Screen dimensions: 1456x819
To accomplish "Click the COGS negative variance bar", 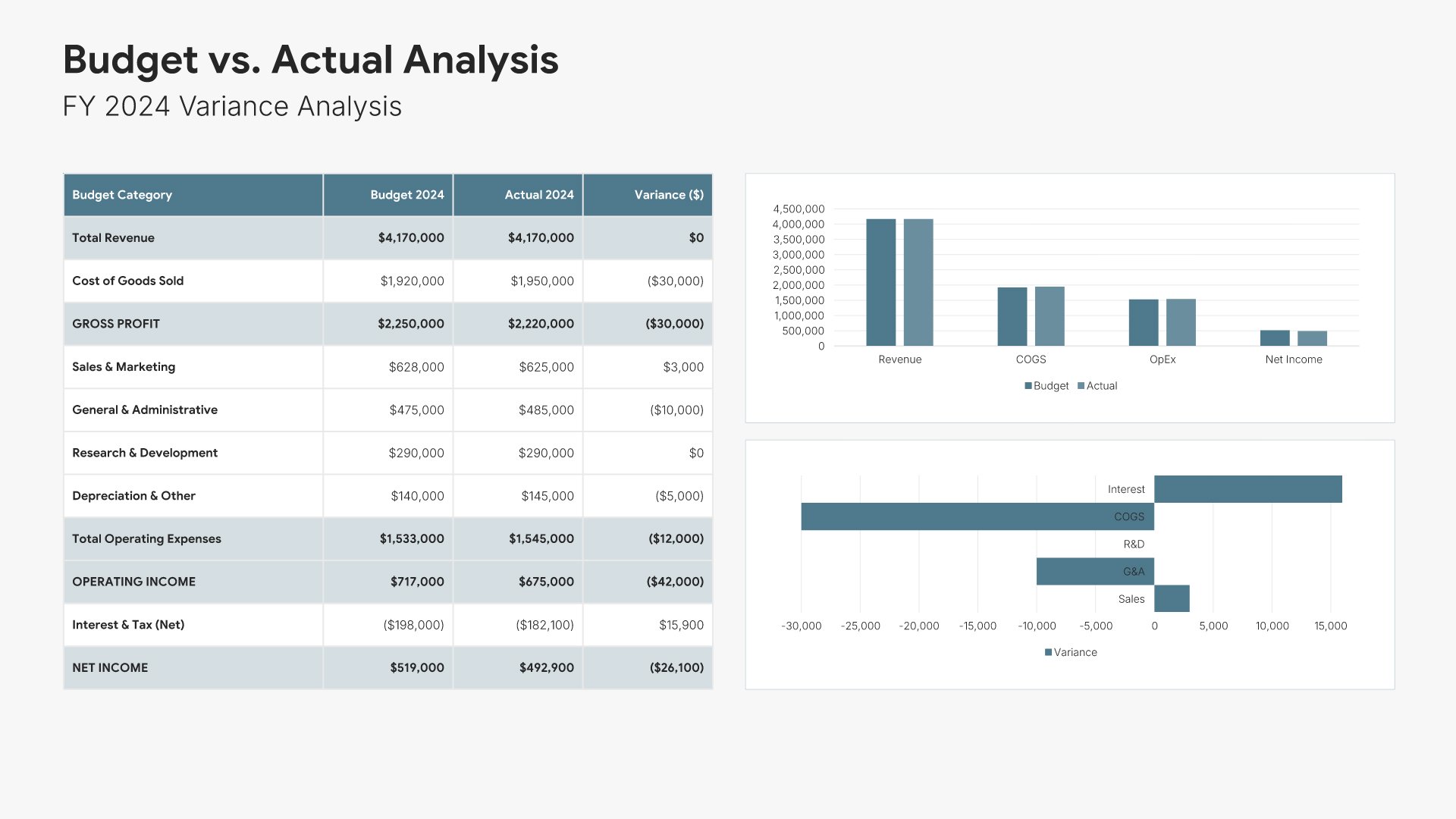I will (x=977, y=516).
